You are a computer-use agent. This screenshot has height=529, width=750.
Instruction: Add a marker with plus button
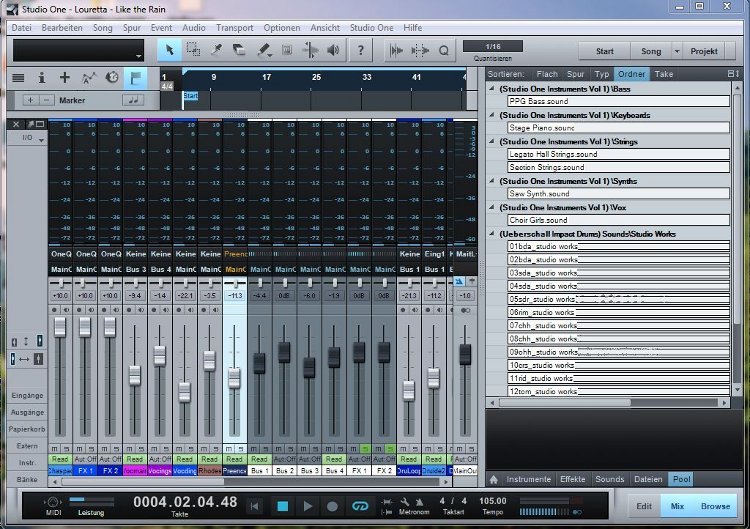30,100
